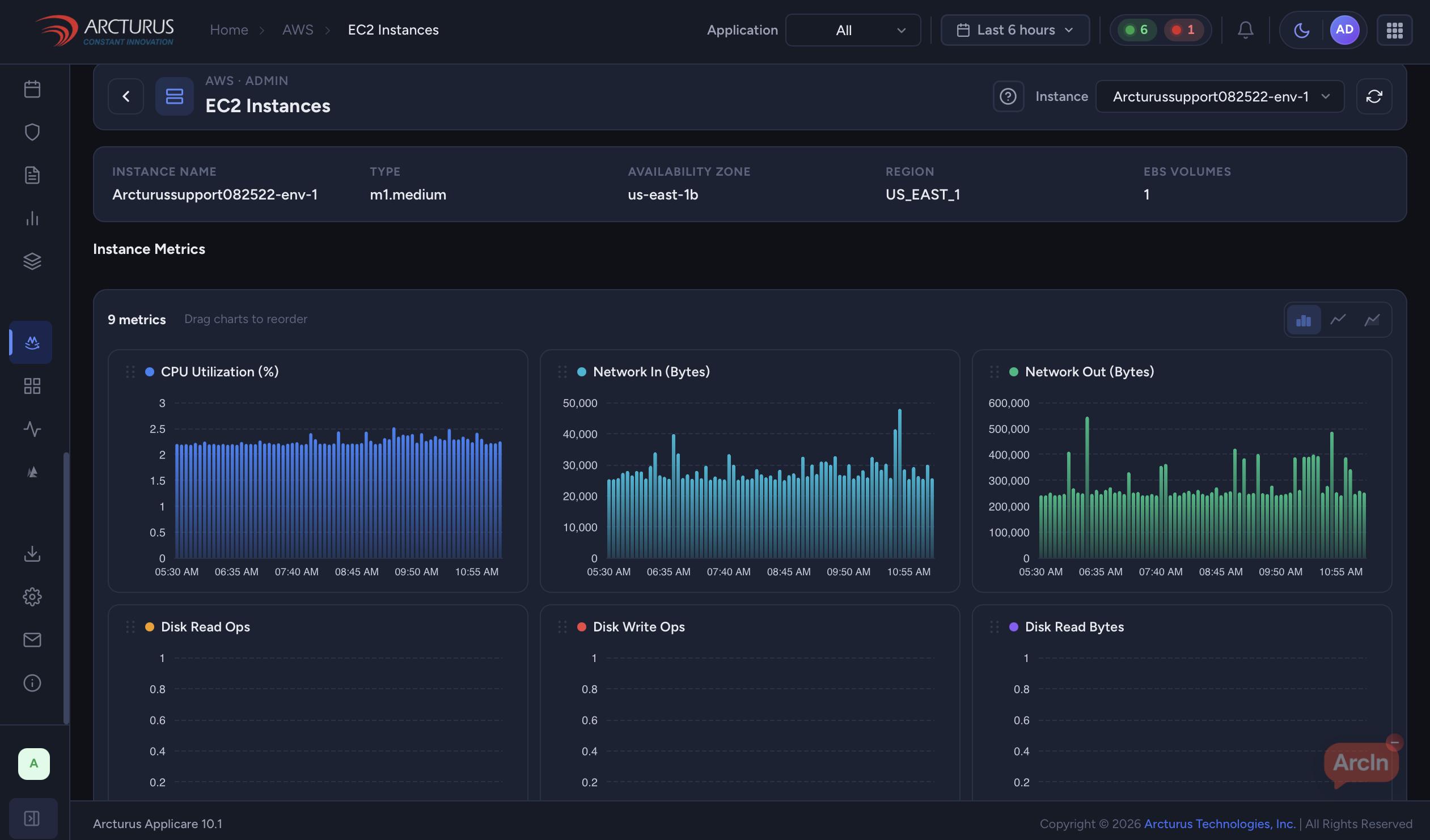
Task: Go to Home breadcrumb
Action: (229, 30)
